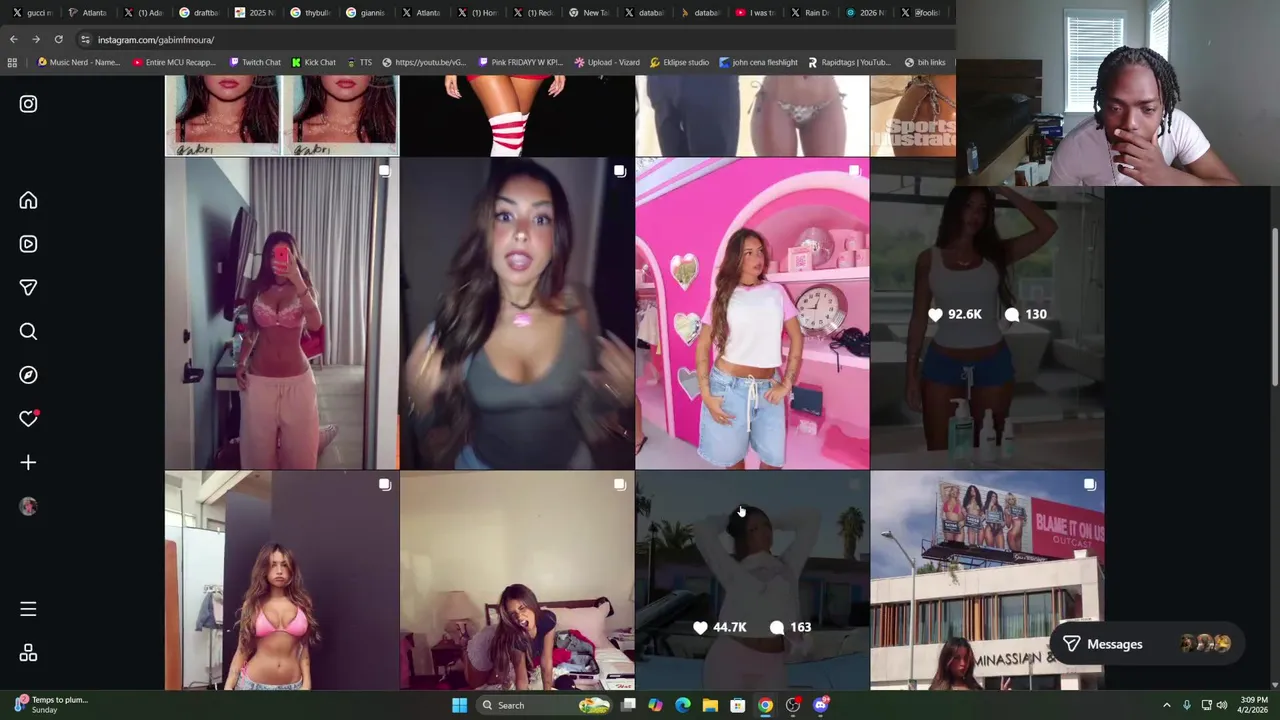The width and height of the screenshot is (1280, 720).
Task: Open the weather widget in the taskbar
Action: pos(50,706)
